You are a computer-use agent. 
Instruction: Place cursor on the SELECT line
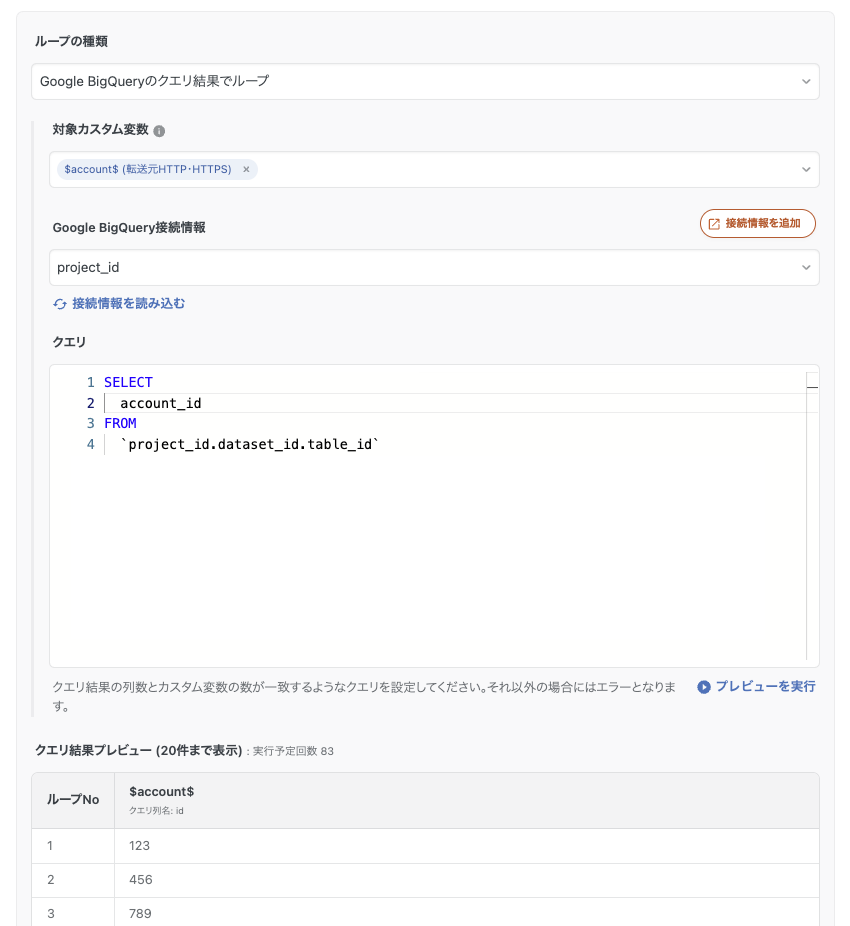point(128,382)
